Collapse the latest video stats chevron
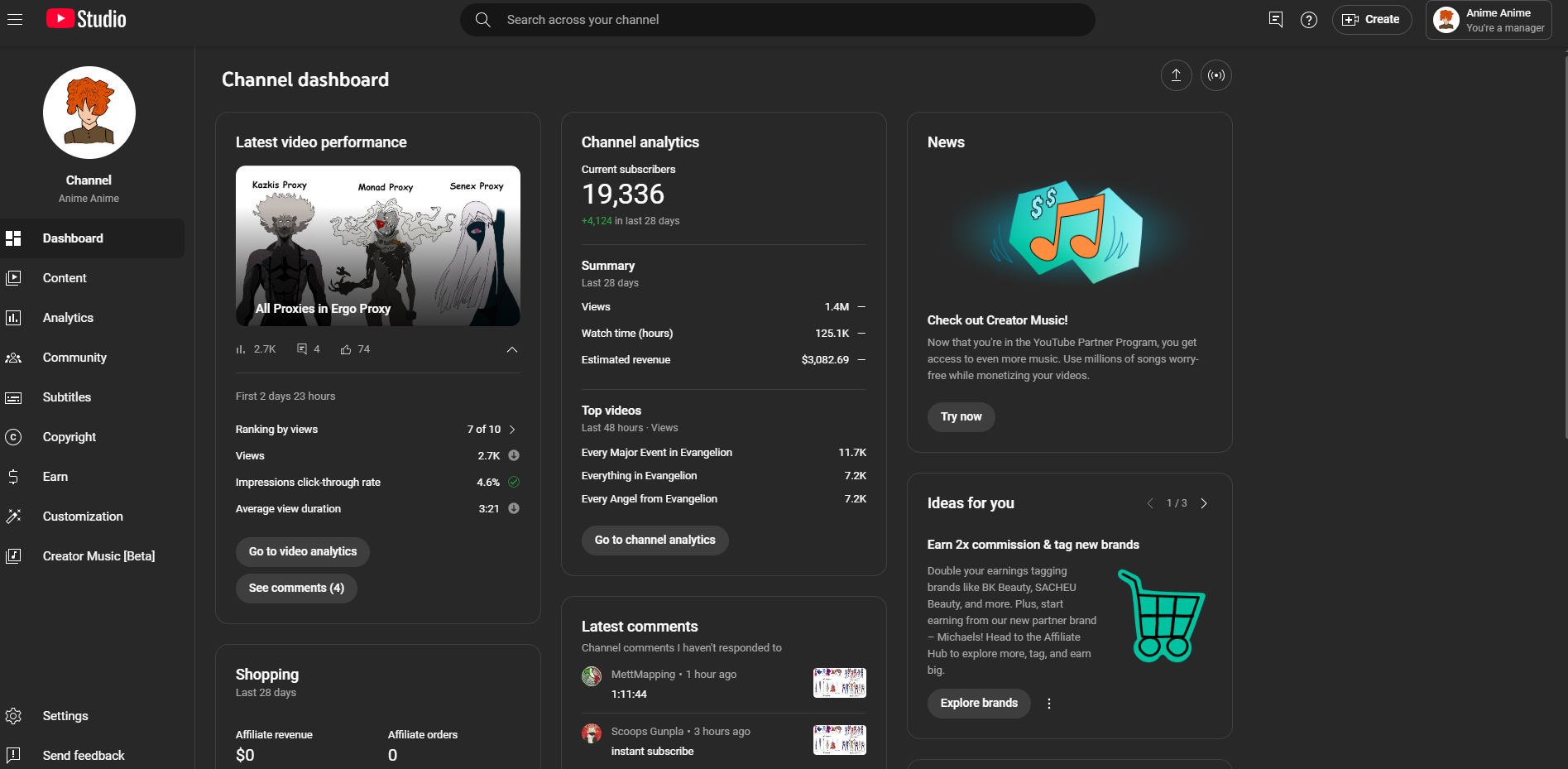The image size is (1568, 769). (x=512, y=349)
